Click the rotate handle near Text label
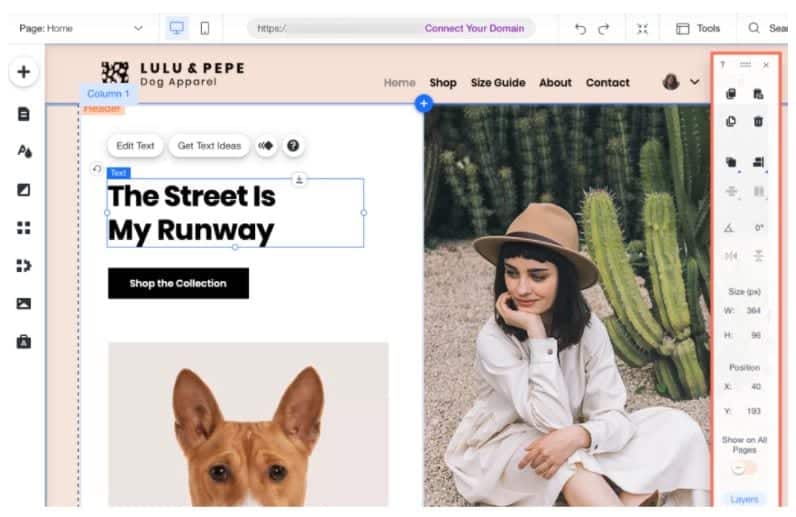 (96, 169)
